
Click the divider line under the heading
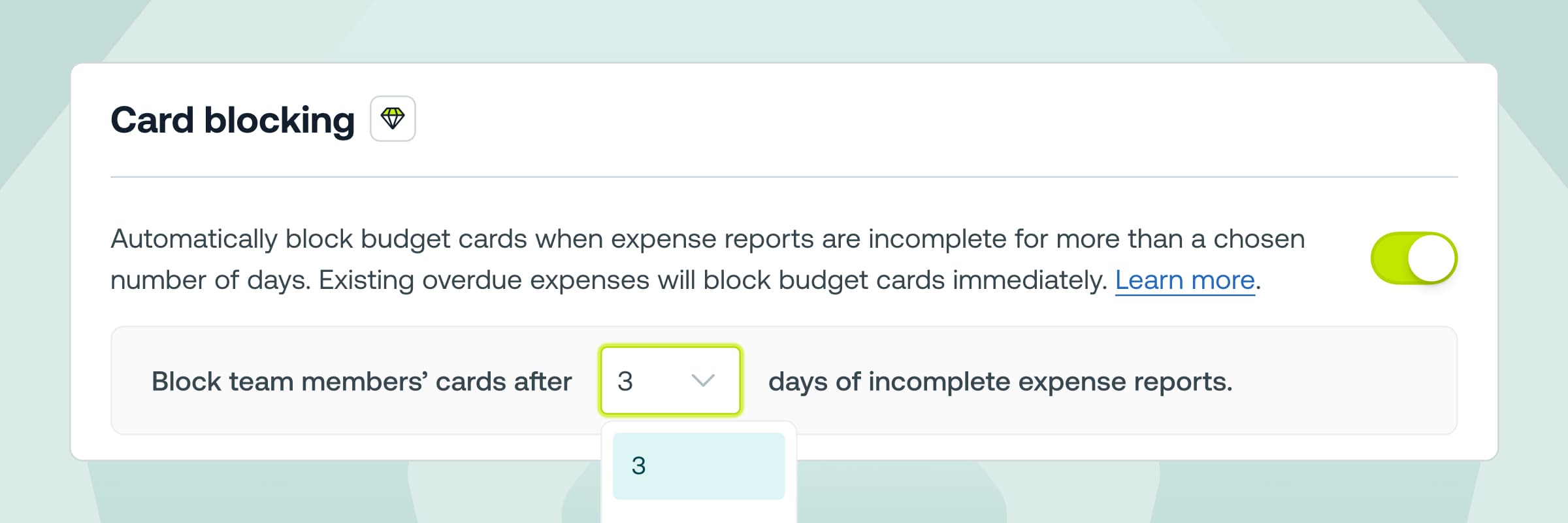pyautogui.click(x=784, y=177)
